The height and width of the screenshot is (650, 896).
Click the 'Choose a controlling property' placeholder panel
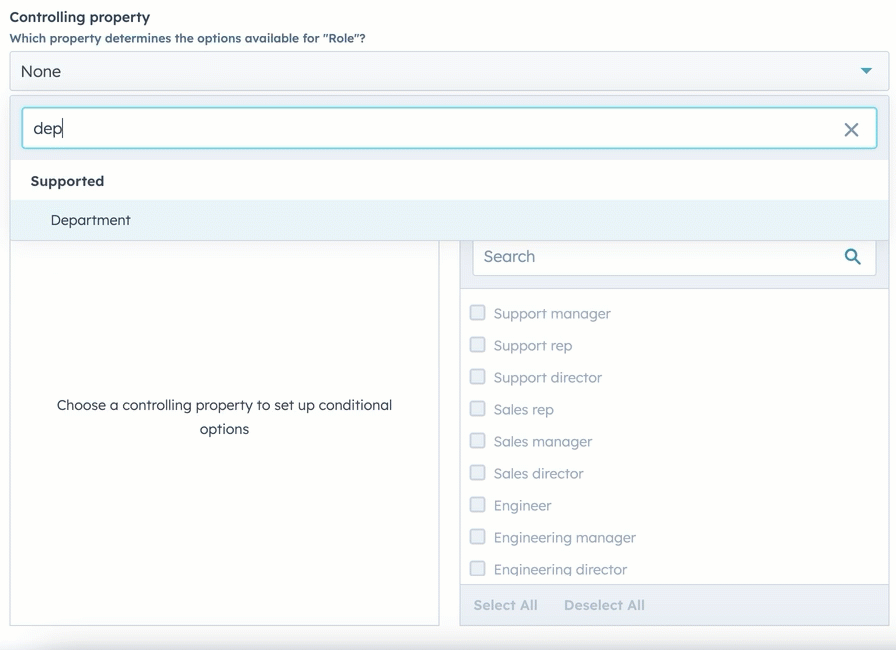point(224,417)
